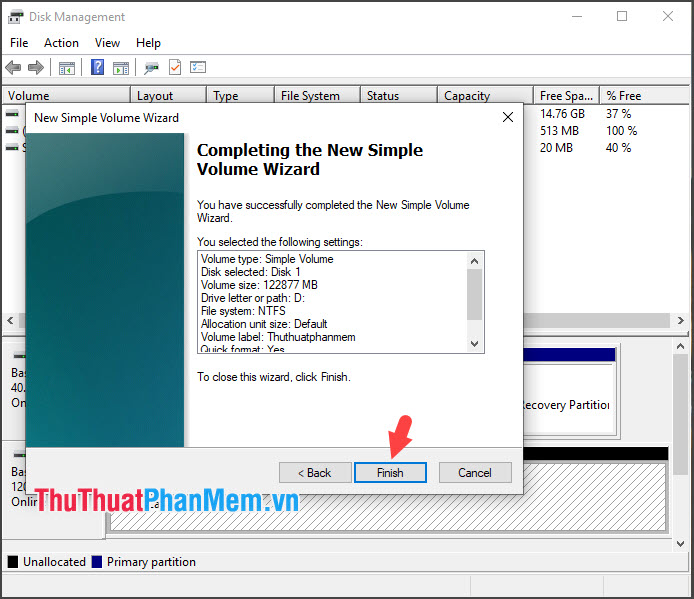Click the Show/Hide Action Pane toolbar icon
694x599 pixels.
[x=121, y=68]
